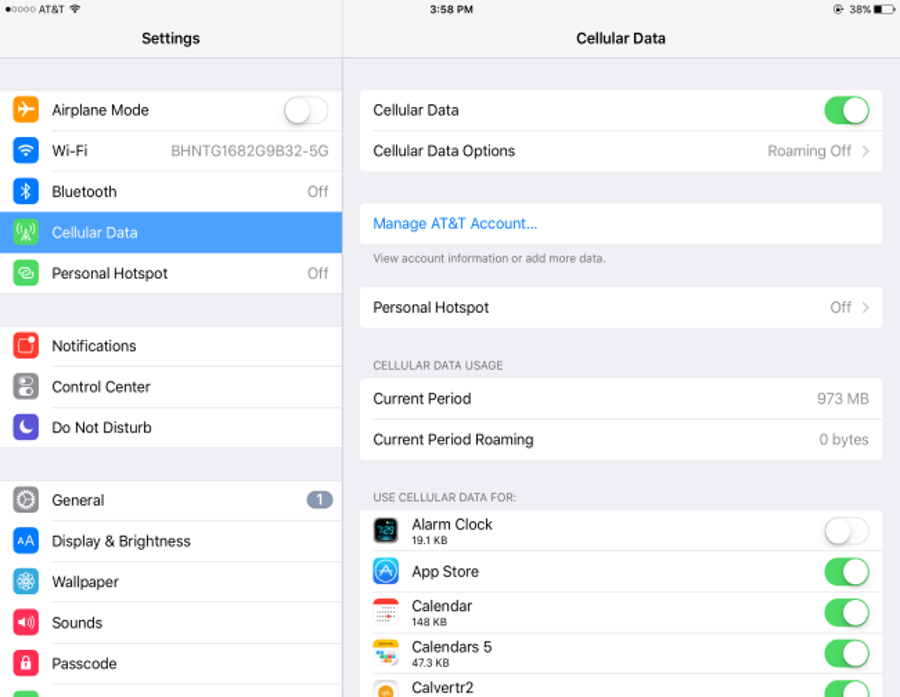Tap the App Store app icon
900x697 pixels.
[386, 571]
